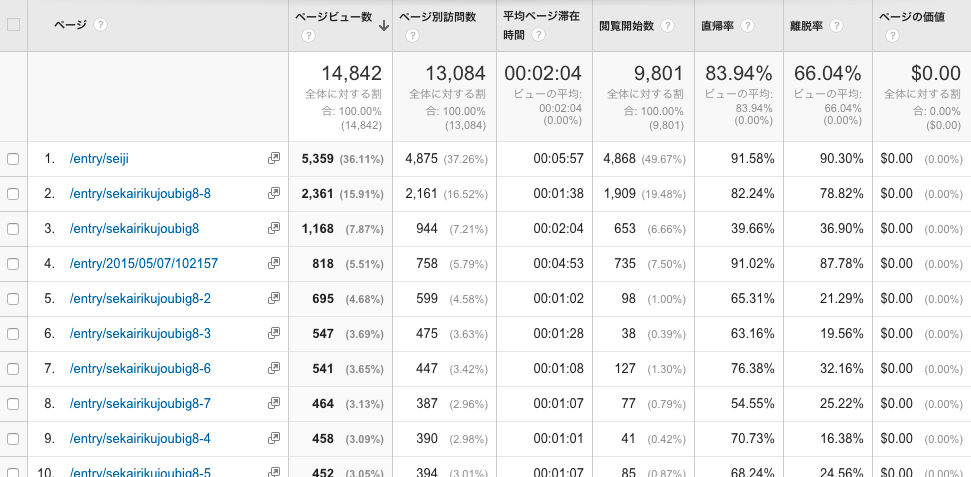Check the box for /entry/sekairikujoubig8-4 row
Image resolution: width=971 pixels, height=477 pixels.
(13, 439)
